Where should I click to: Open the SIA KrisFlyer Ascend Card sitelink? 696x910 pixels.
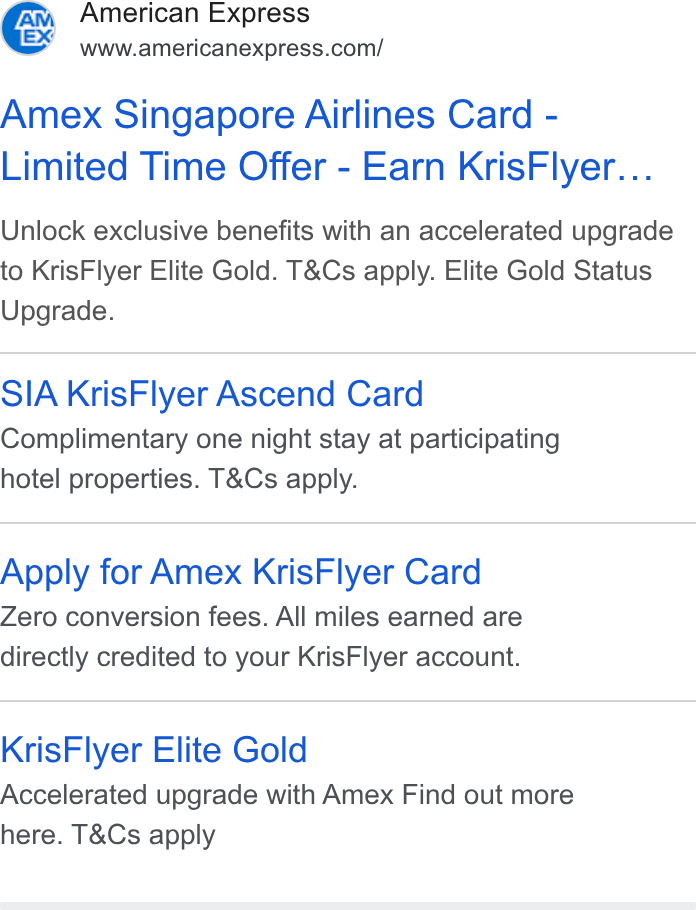click(212, 394)
